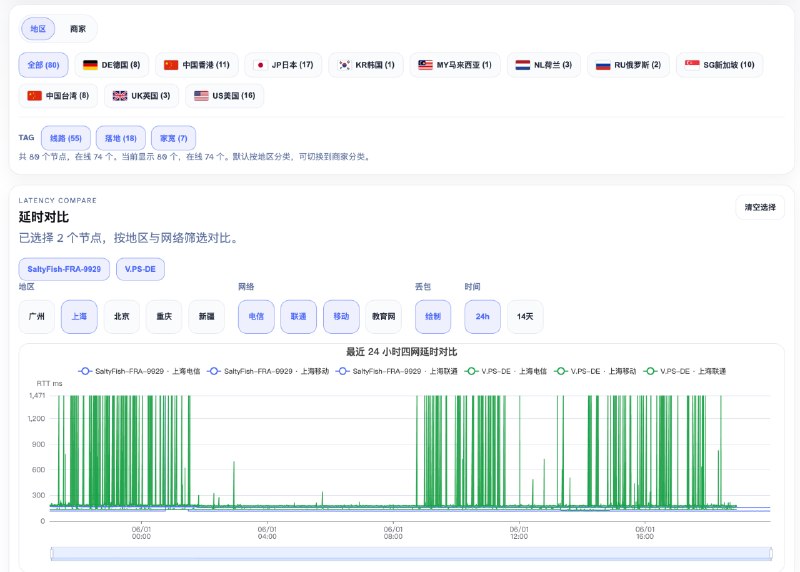Image resolution: width=800 pixels, height=572 pixels.
Task: Toggle the 教育网 network filter
Action: [x=384, y=316]
